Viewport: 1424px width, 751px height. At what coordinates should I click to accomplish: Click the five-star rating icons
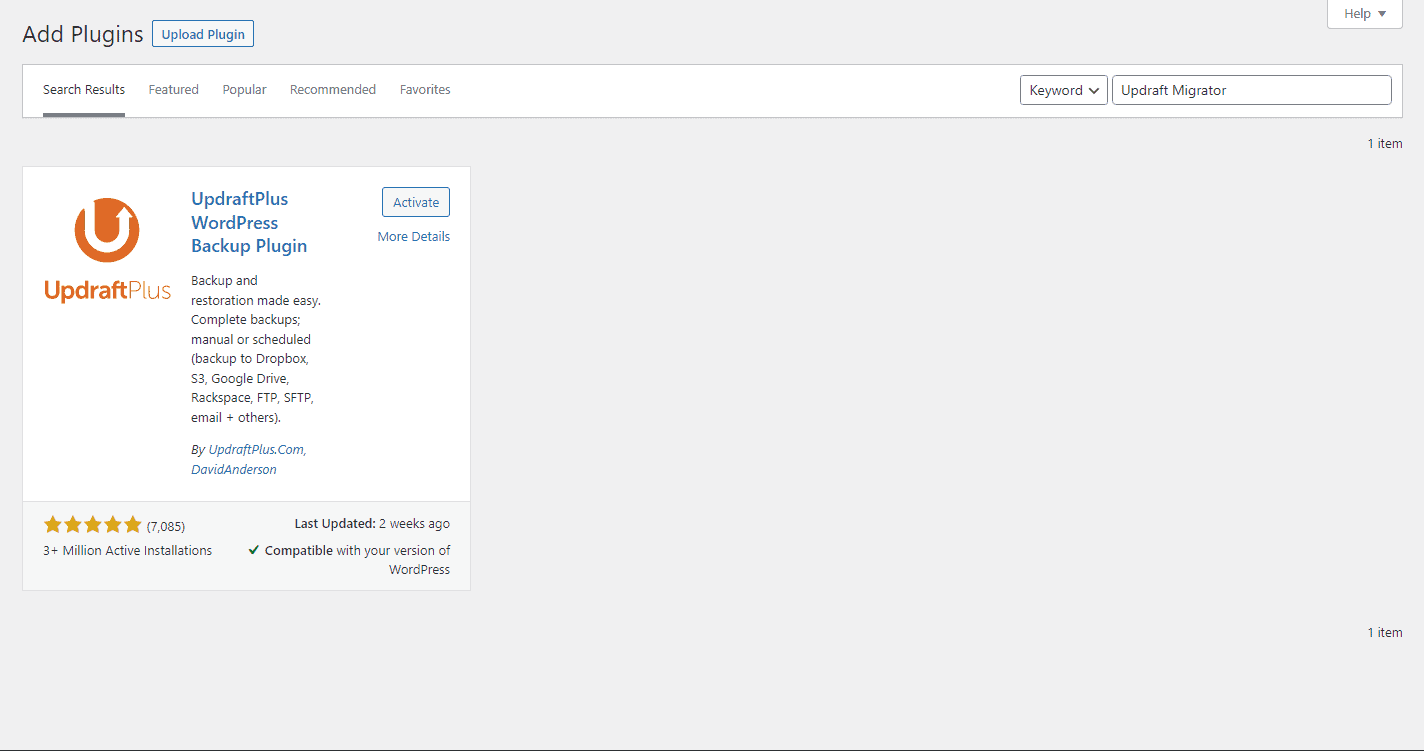[x=93, y=525]
